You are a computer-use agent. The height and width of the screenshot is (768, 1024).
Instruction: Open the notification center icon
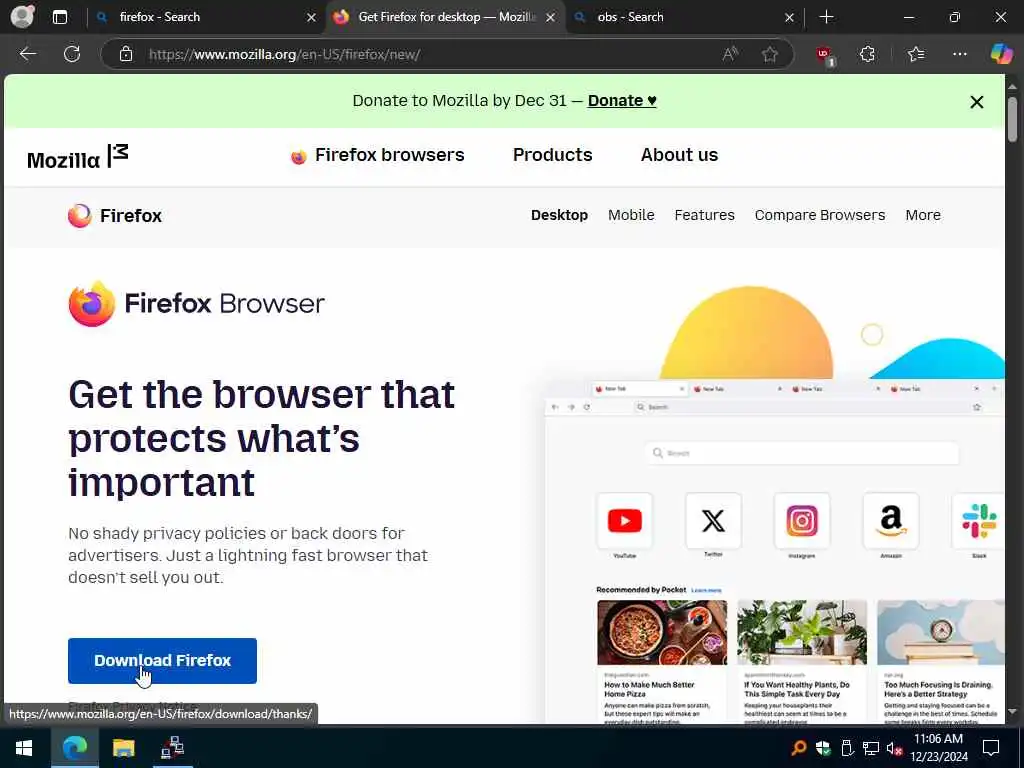tap(991, 748)
